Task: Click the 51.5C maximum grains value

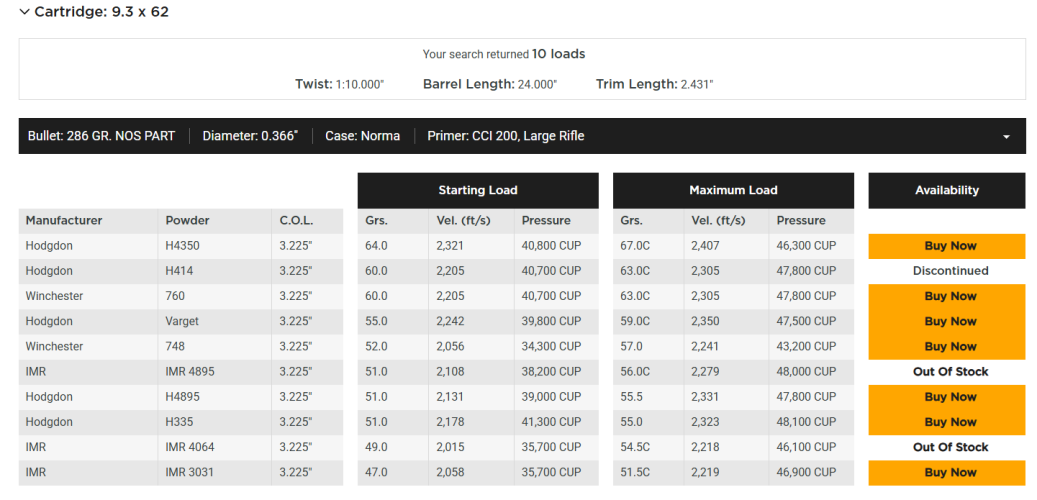Action: (x=635, y=472)
